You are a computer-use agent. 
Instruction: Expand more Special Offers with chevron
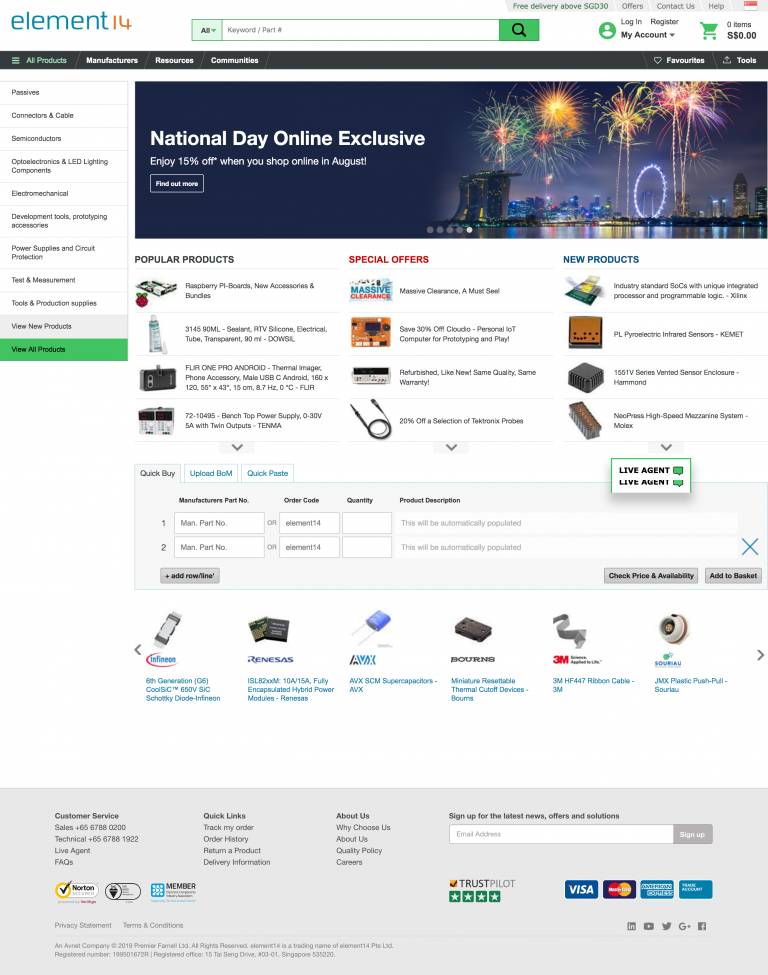click(x=451, y=447)
